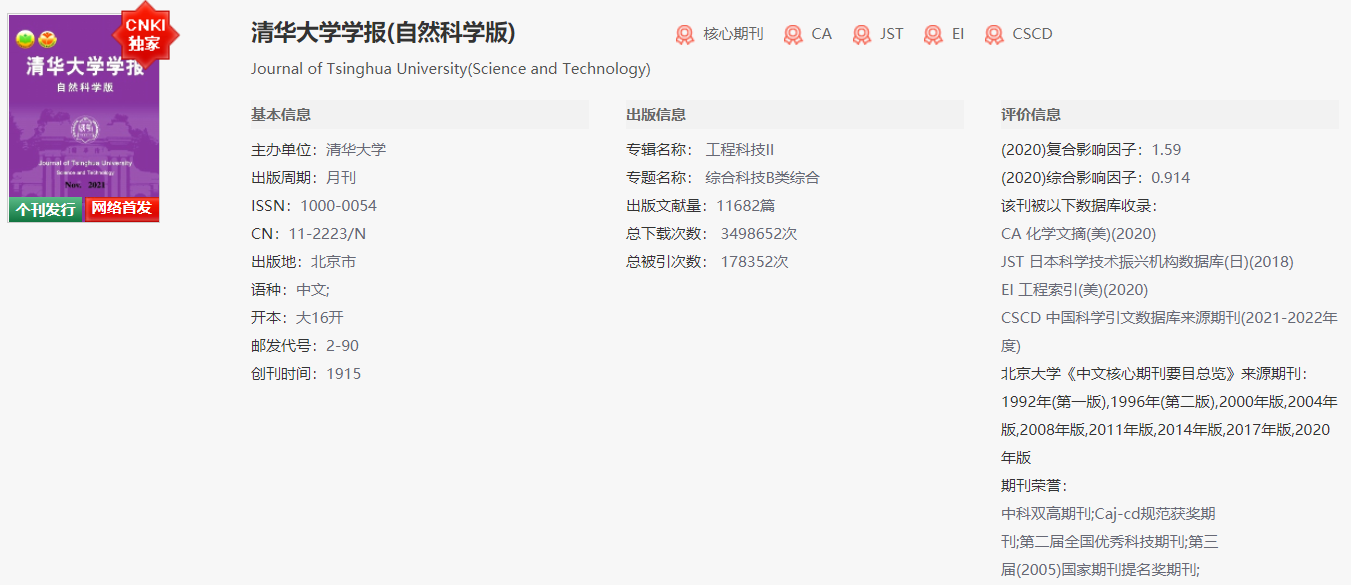This screenshot has width=1351, height=585.
Task: Click the CA award ribbon icon
Action: point(793,35)
